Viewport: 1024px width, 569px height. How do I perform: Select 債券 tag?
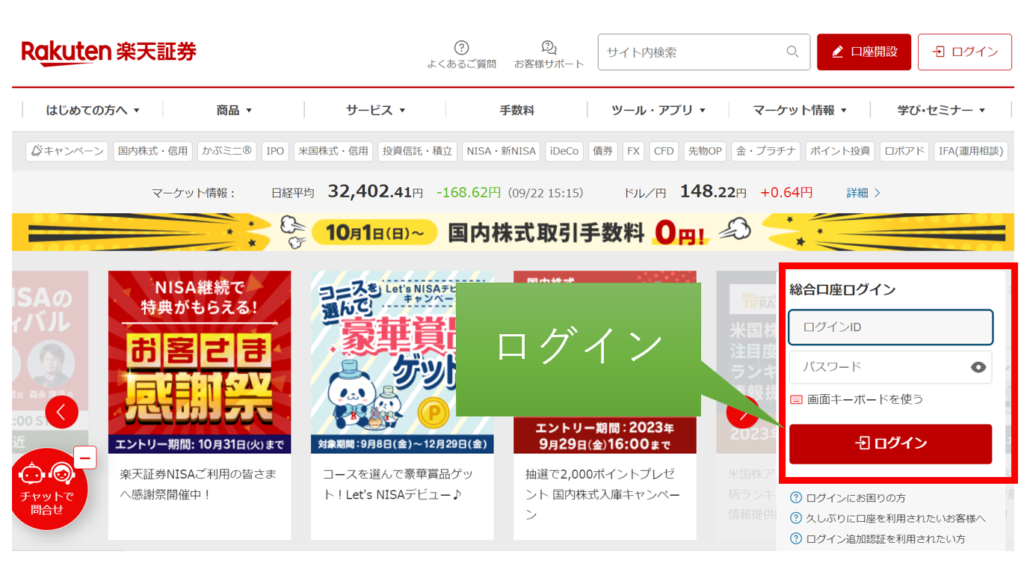pos(603,151)
